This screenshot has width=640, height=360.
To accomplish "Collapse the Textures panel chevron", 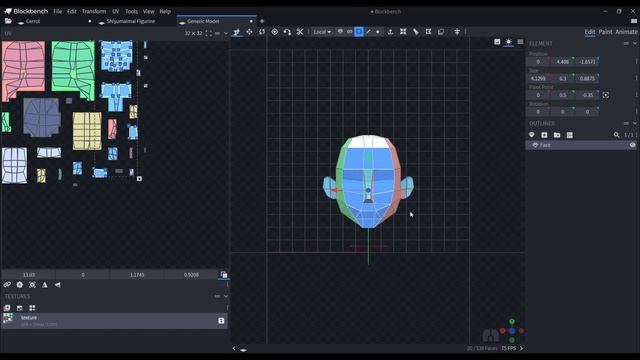I will click(226, 296).
